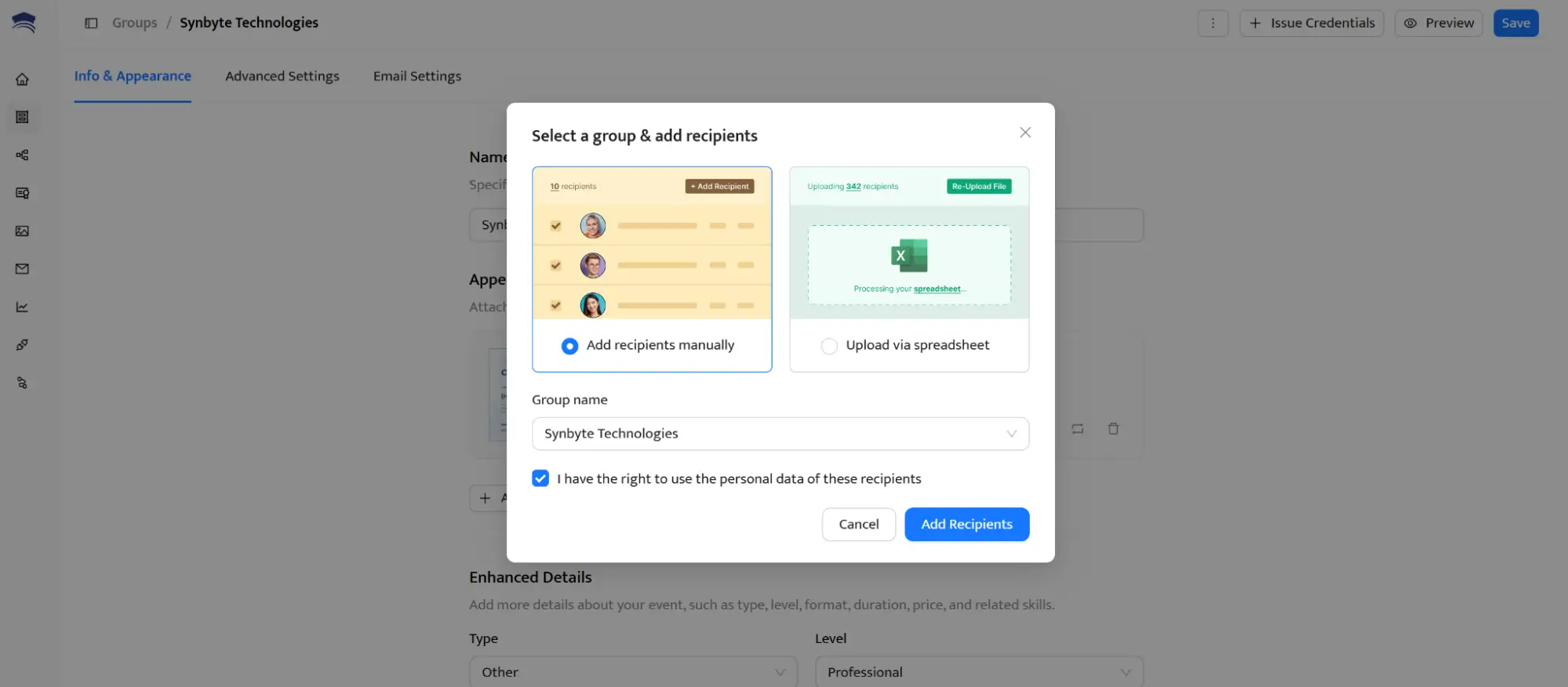
Task: Click the Add Recipients blue button
Action: point(967,524)
